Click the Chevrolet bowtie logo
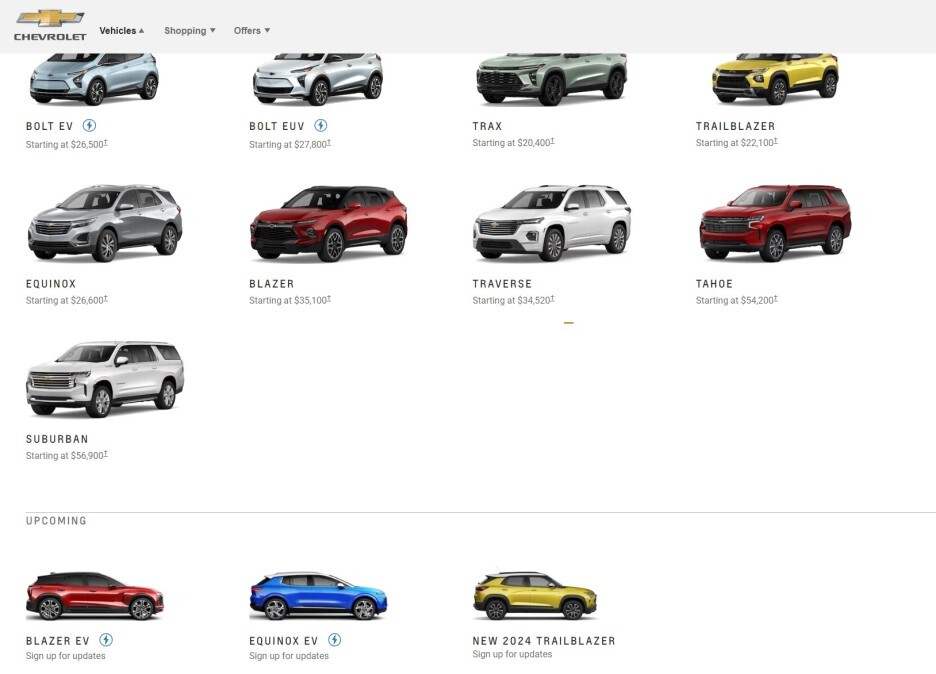Screen dimensions: 936x674 (x=50, y=26)
